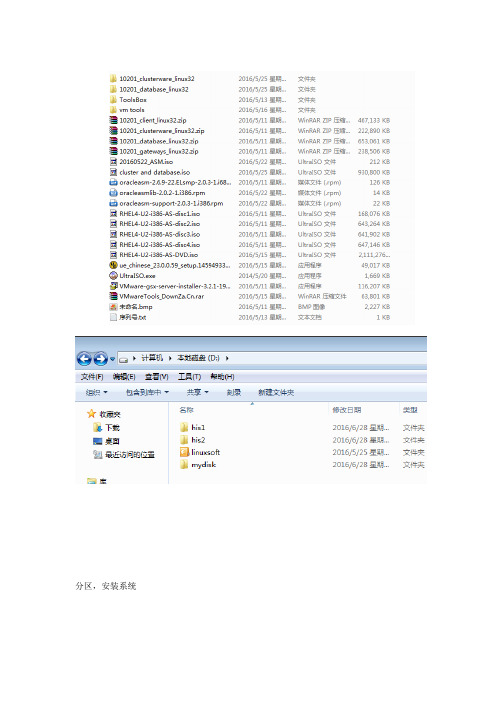
Task: Click the cluster and database.iso file name
Action: coord(155,172)
